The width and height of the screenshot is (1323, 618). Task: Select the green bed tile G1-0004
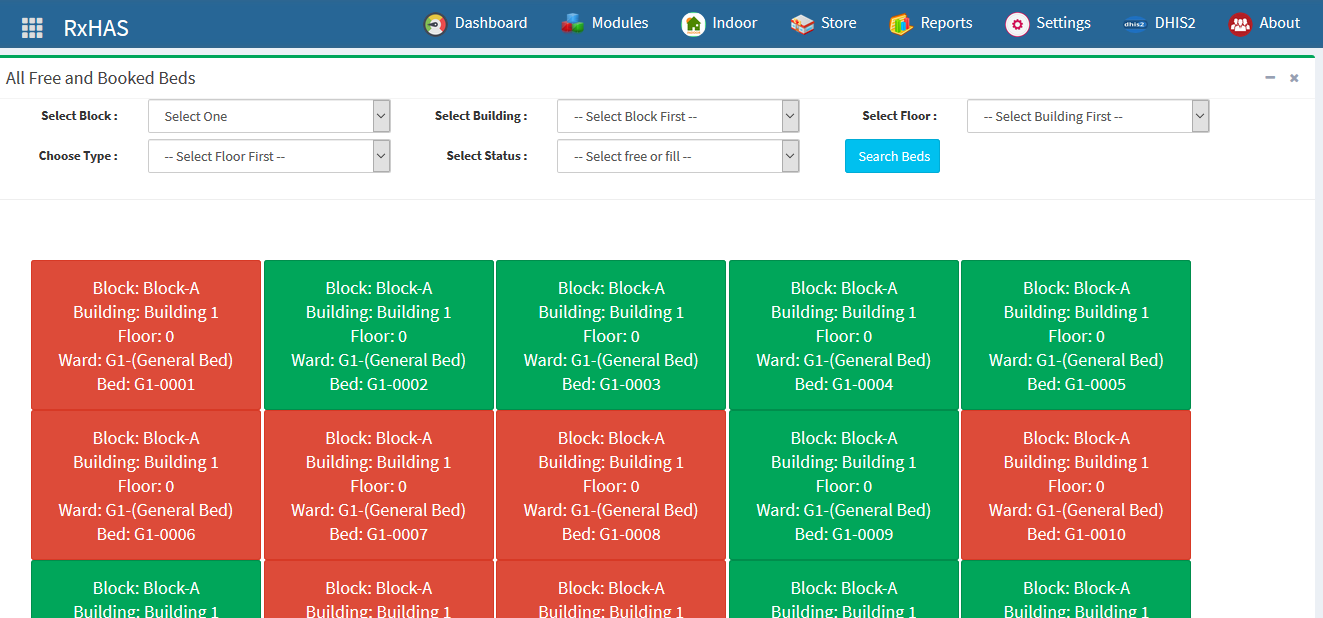click(x=843, y=335)
